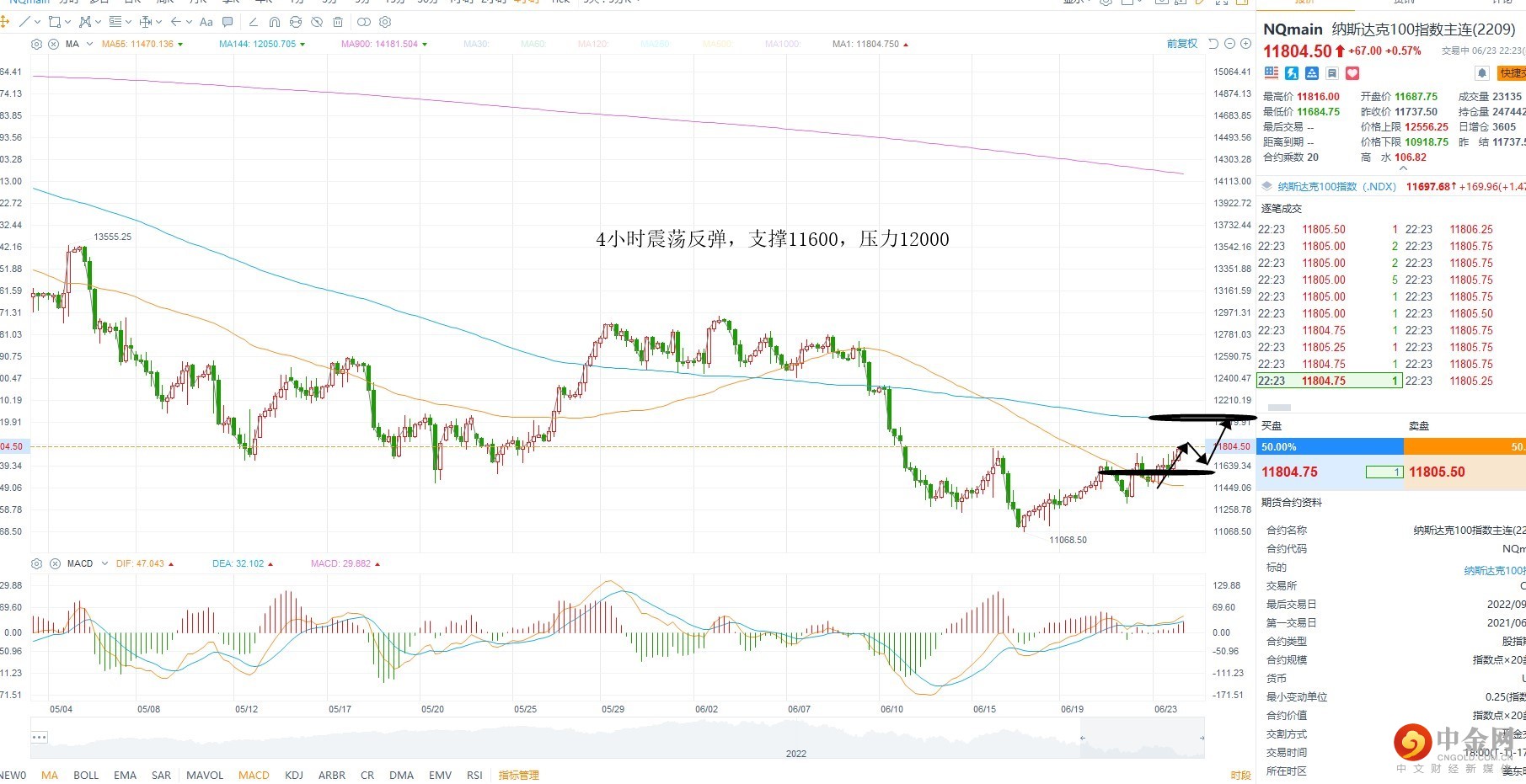Toggle the MA900 line visibility arrow
Viewport: 1526px width, 784px height.
[x=425, y=45]
